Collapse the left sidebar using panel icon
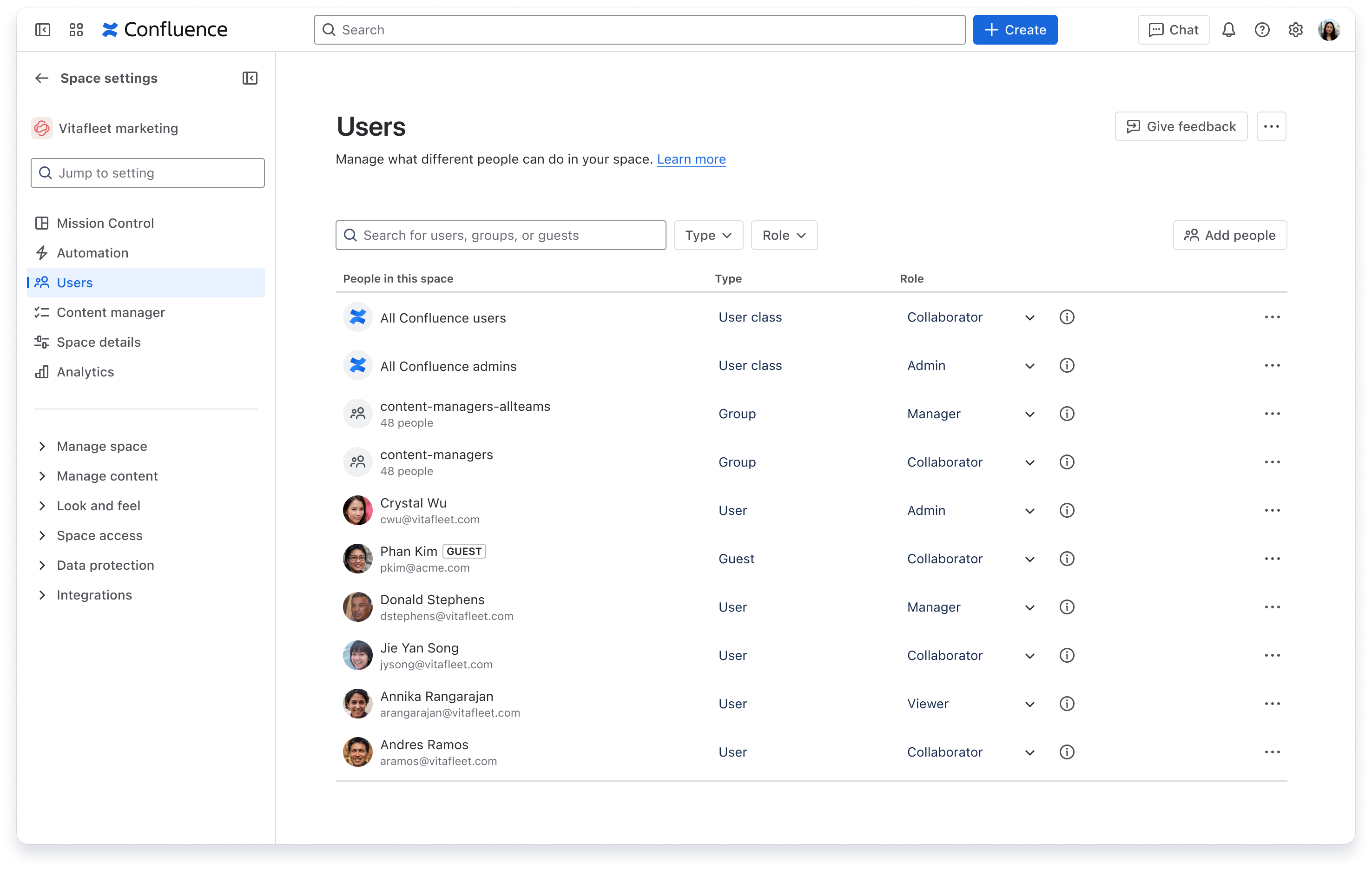 42,30
